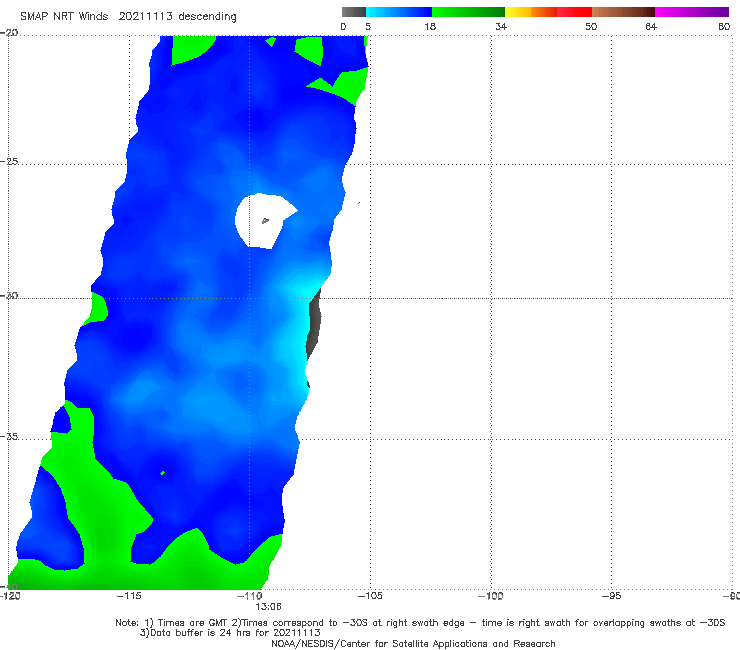Click the magenta-purple segment of the color bar
Viewport: 740px width, 650px height.
(692, 12)
